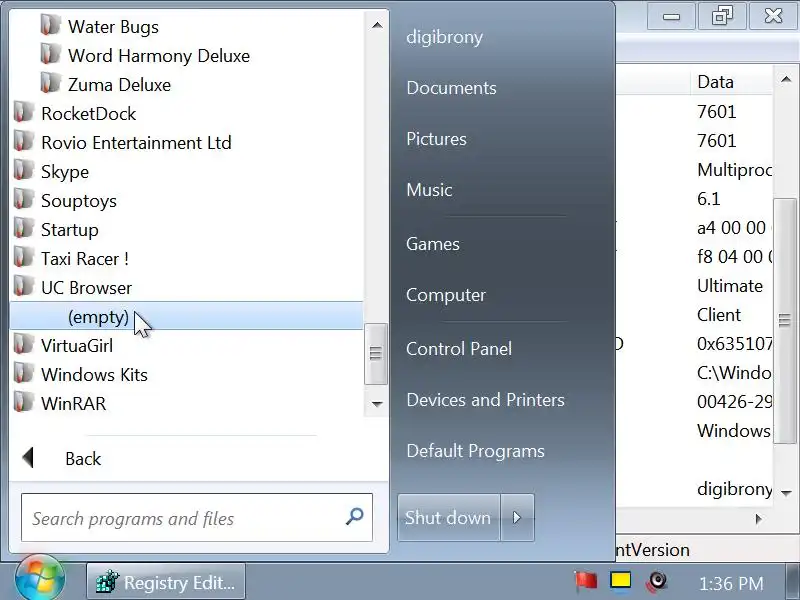Restore down the Registry Editor window
The height and width of the screenshot is (600, 800).
(722, 16)
